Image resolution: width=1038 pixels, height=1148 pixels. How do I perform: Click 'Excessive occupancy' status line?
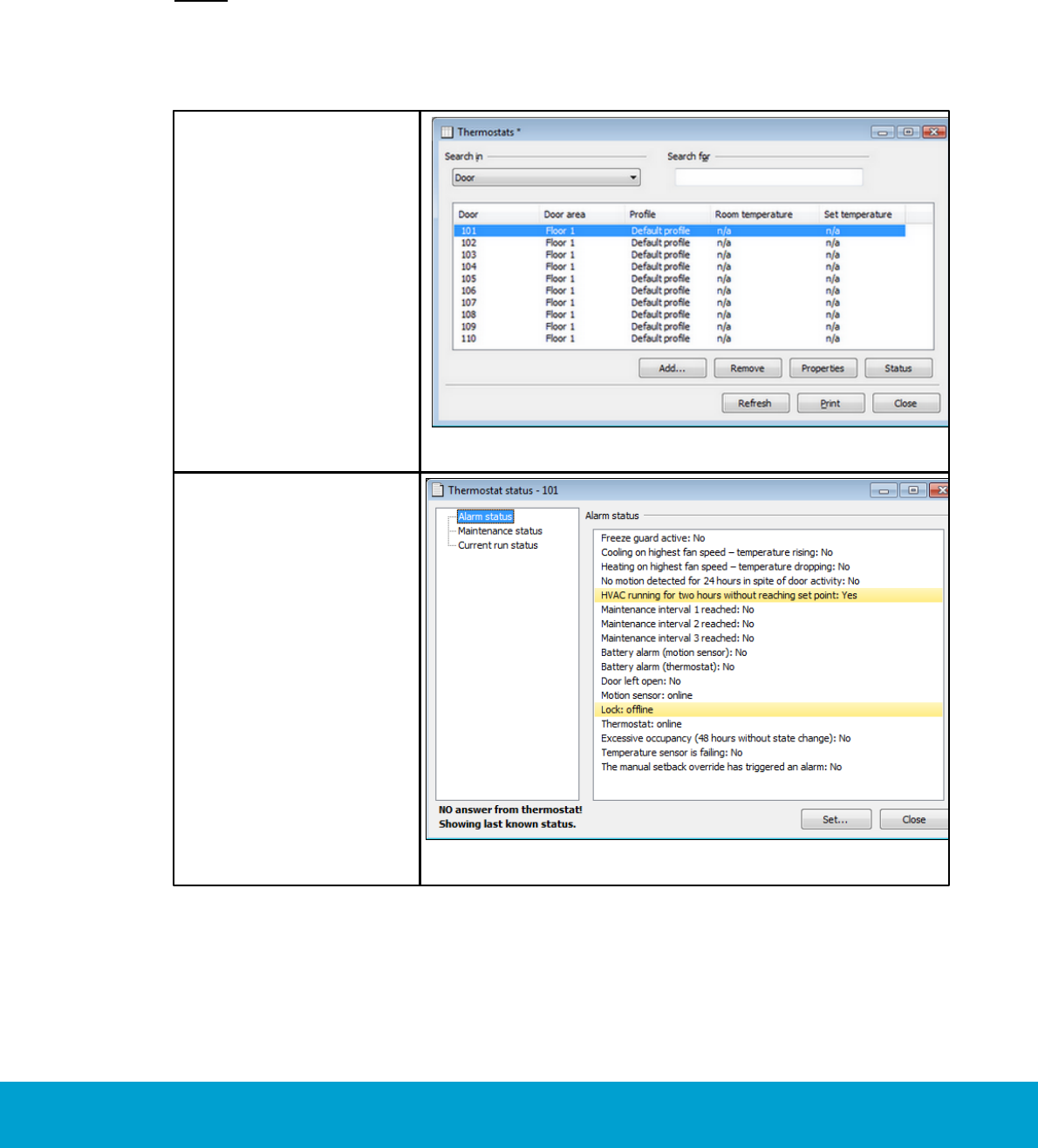726,738
